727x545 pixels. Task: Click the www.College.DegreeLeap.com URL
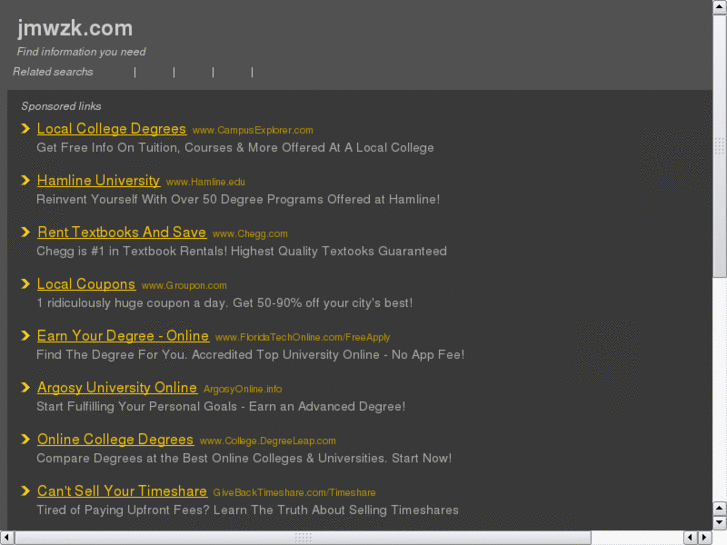click(268, 441)
